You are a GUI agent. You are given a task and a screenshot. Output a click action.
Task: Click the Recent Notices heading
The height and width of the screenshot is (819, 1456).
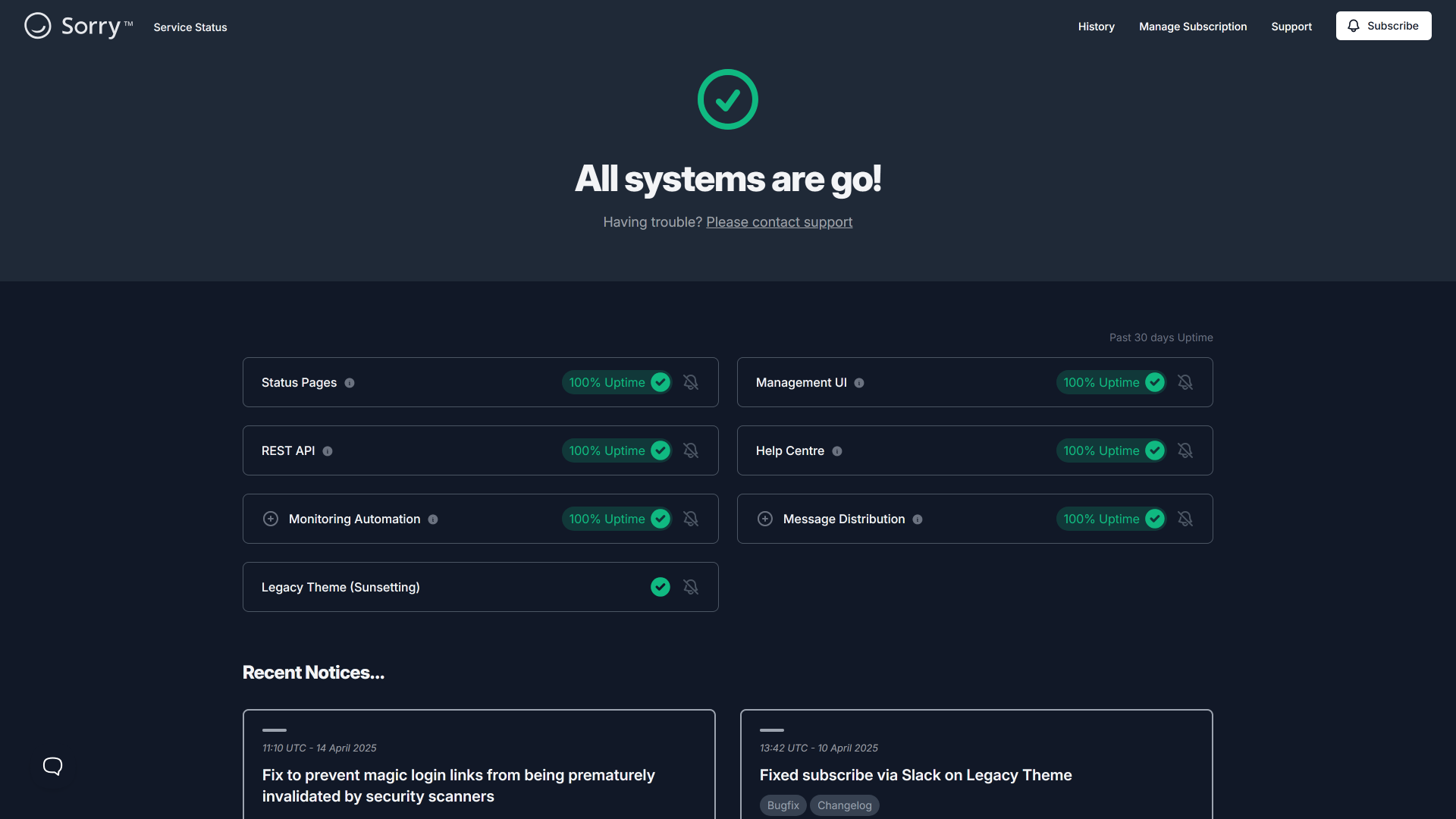coord(313,673)
